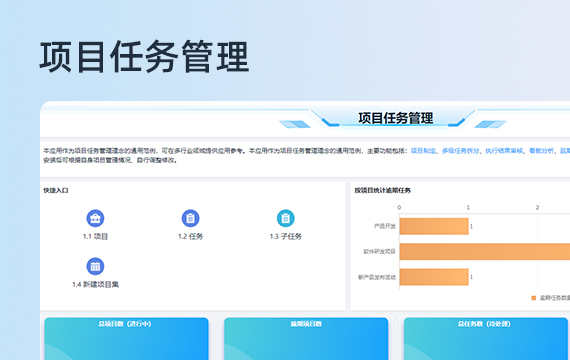Screen dimensions: 570x360
Task: Click the 执行结果审核 link
Action: point(504,151)
